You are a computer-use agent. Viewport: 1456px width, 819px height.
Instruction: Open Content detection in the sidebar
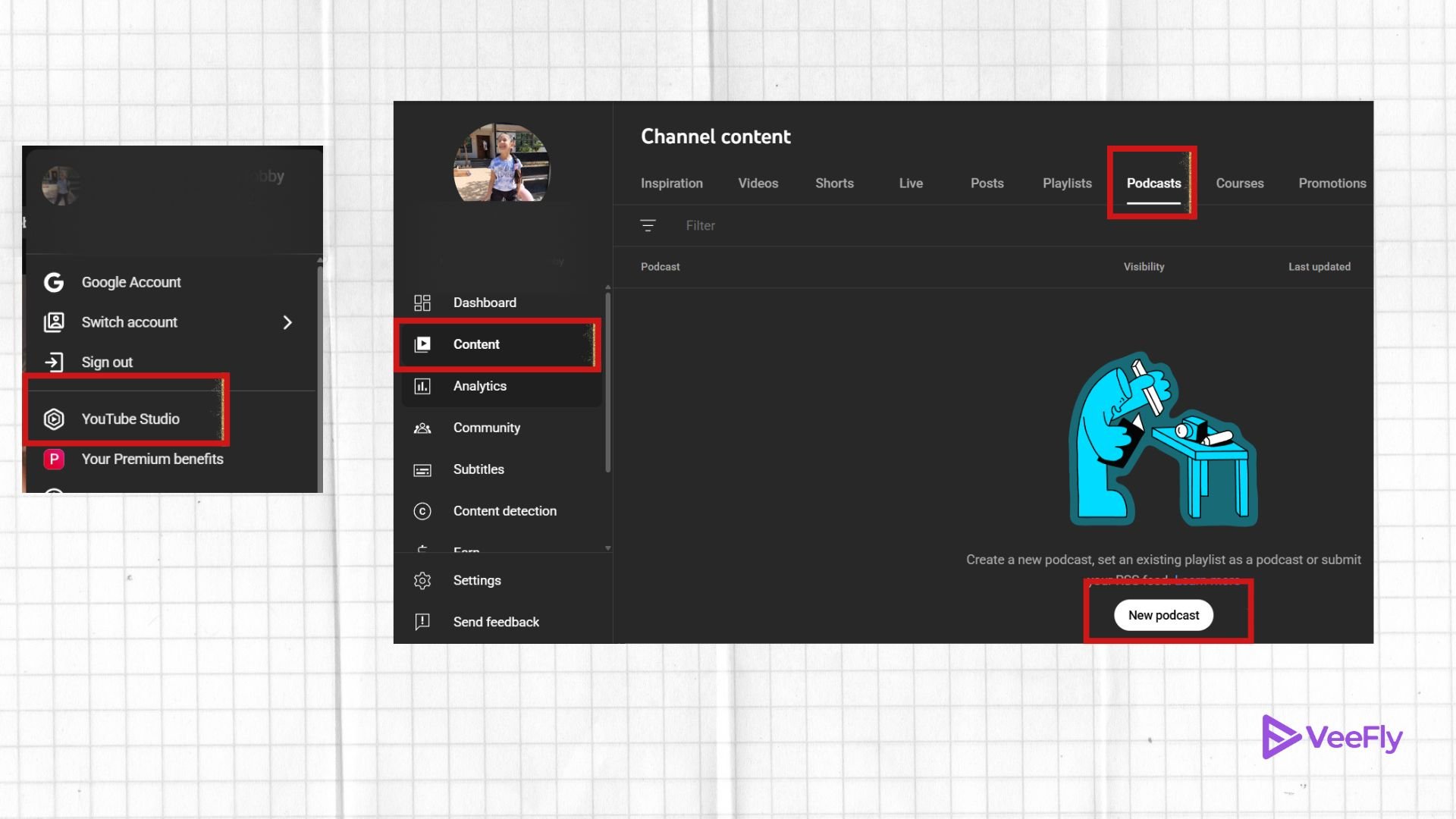point(504,511)
